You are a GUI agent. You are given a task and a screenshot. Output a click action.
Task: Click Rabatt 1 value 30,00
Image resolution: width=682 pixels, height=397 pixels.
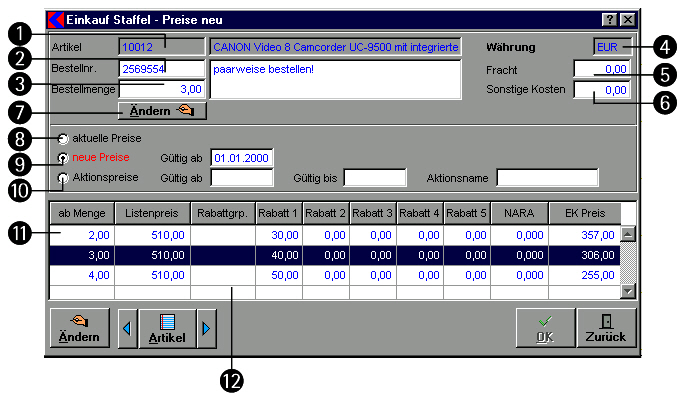(279, 235)
